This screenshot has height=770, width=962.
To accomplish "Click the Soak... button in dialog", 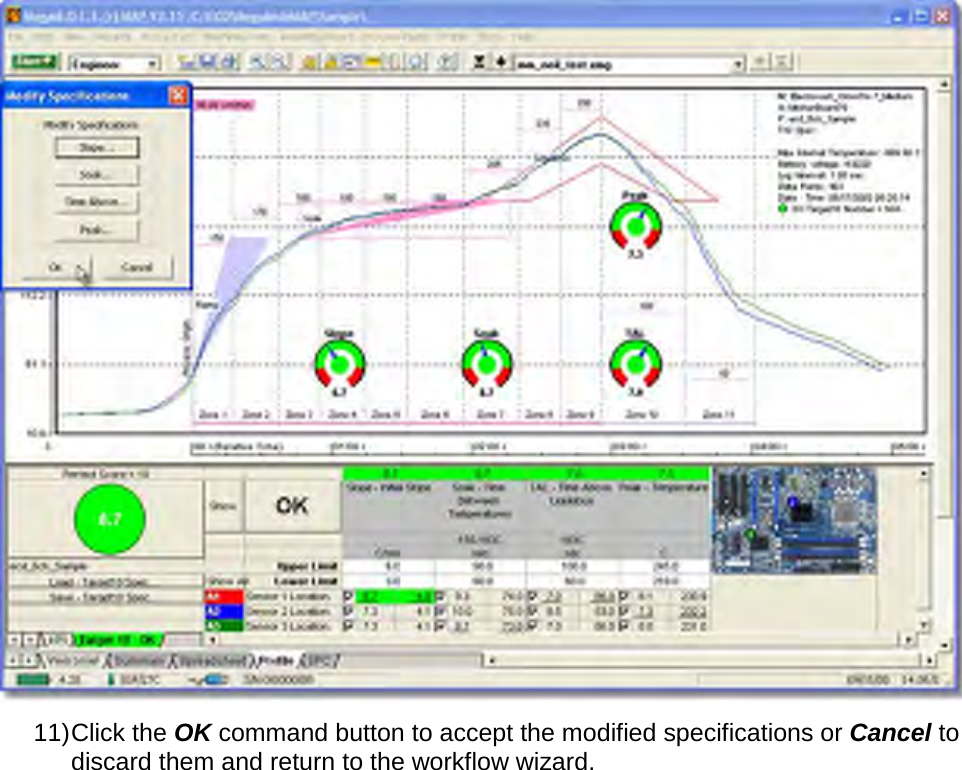I will coord(97,175).
